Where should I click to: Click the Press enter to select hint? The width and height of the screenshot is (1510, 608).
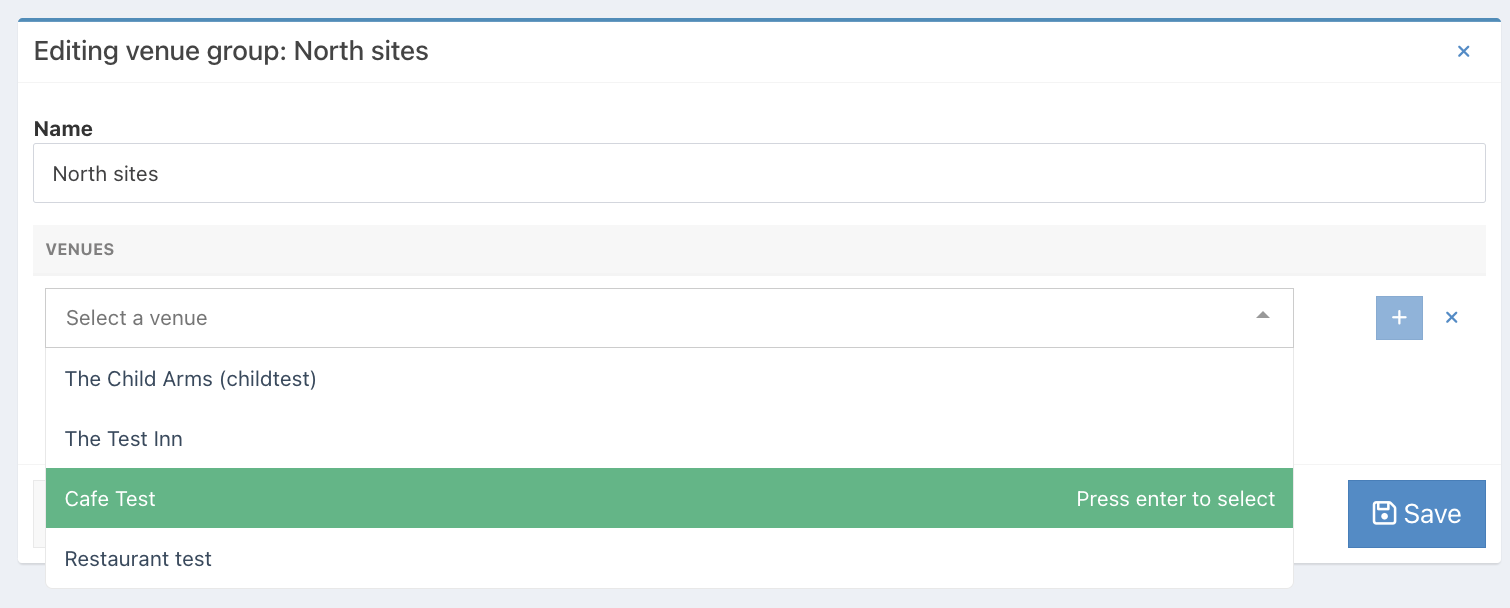pyautogui.click(x=1175, y=498)
